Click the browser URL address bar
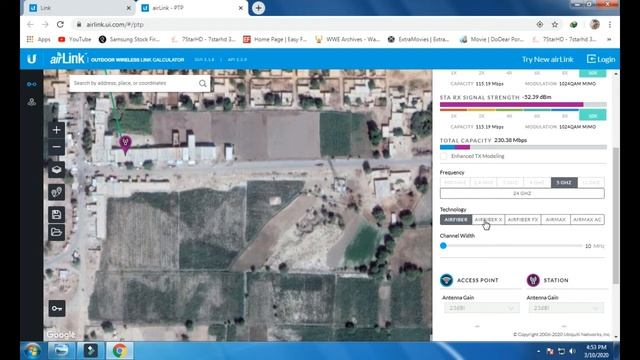 [x=302, y=24]
